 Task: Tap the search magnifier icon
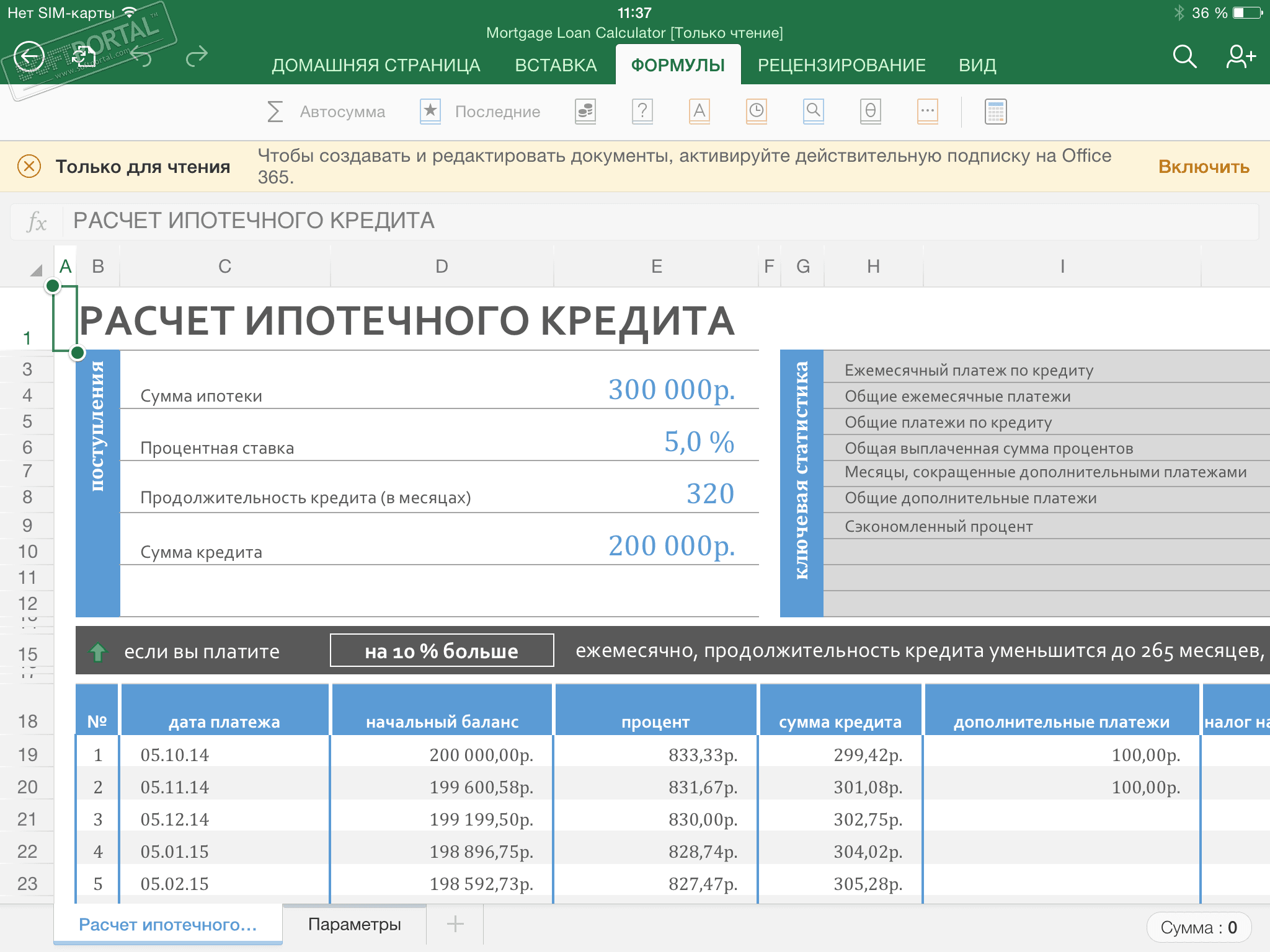coord(1184,56)
